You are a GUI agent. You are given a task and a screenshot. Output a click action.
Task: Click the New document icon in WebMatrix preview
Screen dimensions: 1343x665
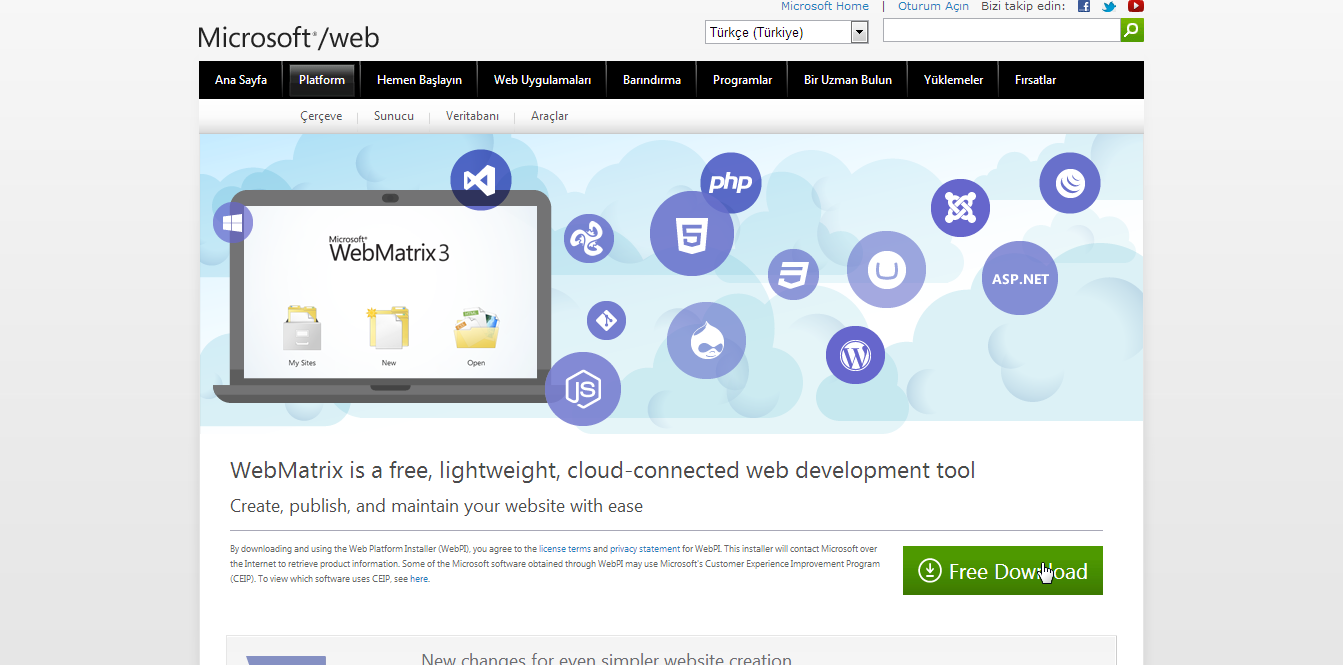[x=388, y=330]
